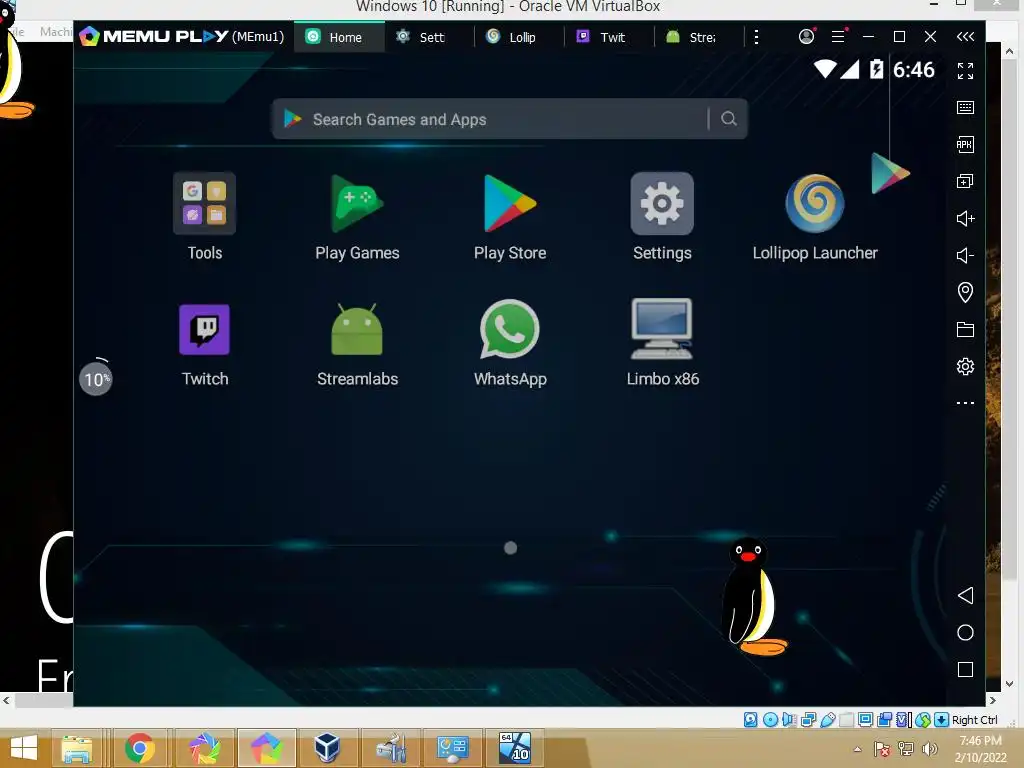Show hidden system tray icons
This screenshot has width=1024, height=768.
(x=857, y=749)
